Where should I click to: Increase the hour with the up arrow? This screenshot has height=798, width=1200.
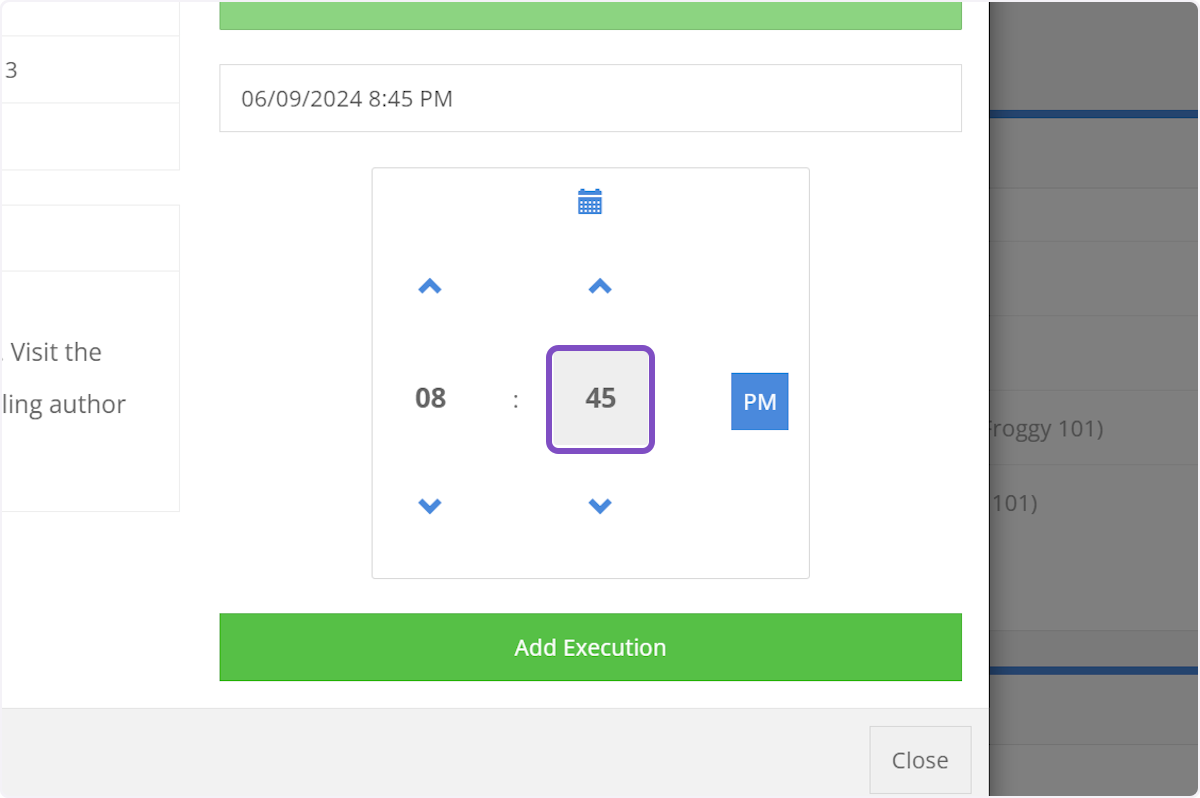pyautogui.click(x=430, y=287)
